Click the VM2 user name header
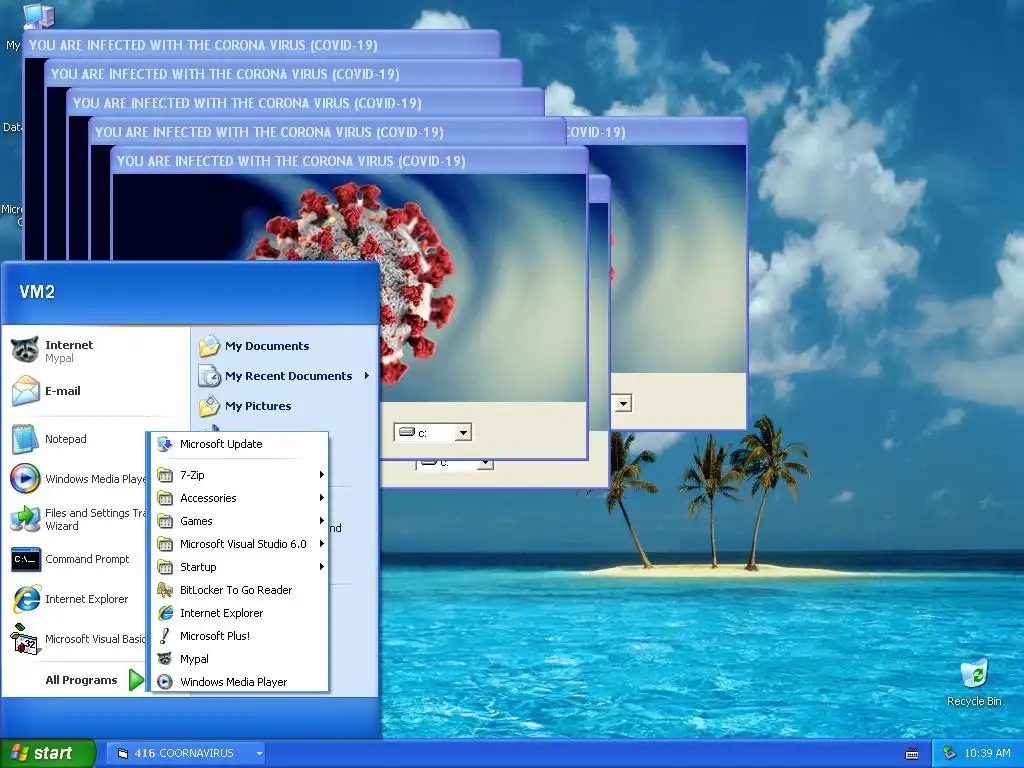Screen dimensions: 1024x768 pos(37,292)
